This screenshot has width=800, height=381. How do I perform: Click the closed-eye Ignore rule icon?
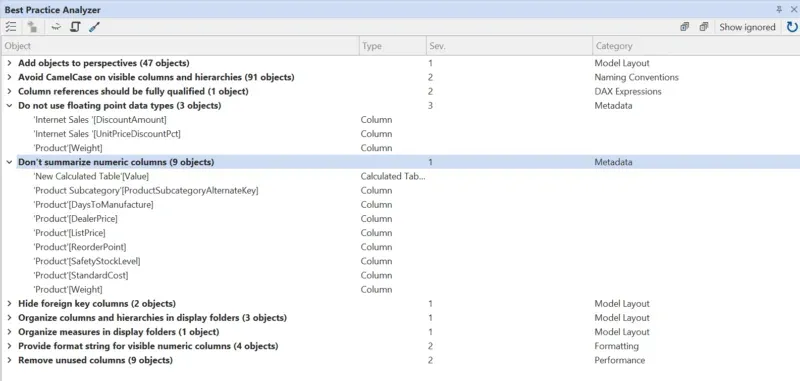pos(56,27)
